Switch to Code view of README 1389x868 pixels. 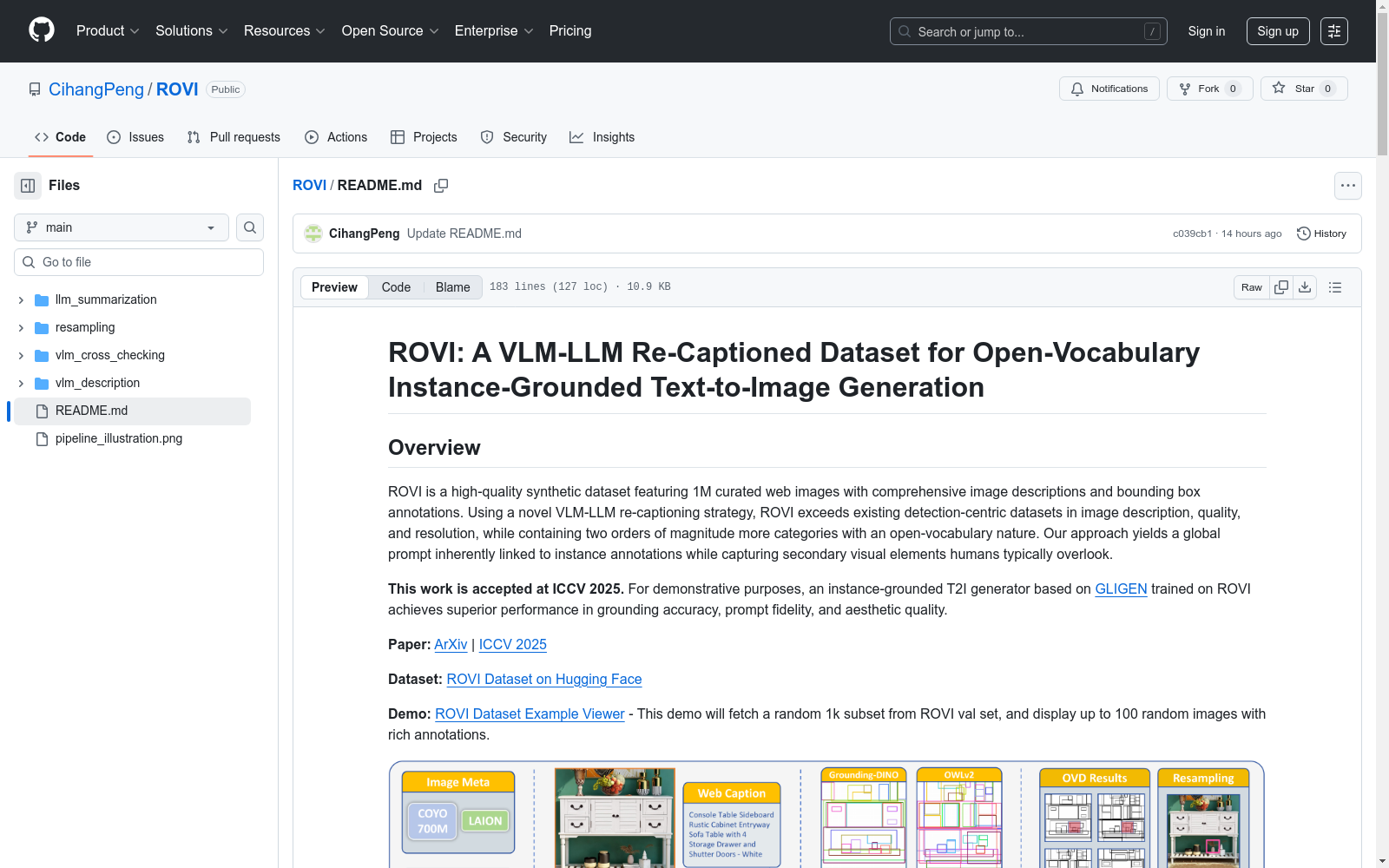[396, 287]
